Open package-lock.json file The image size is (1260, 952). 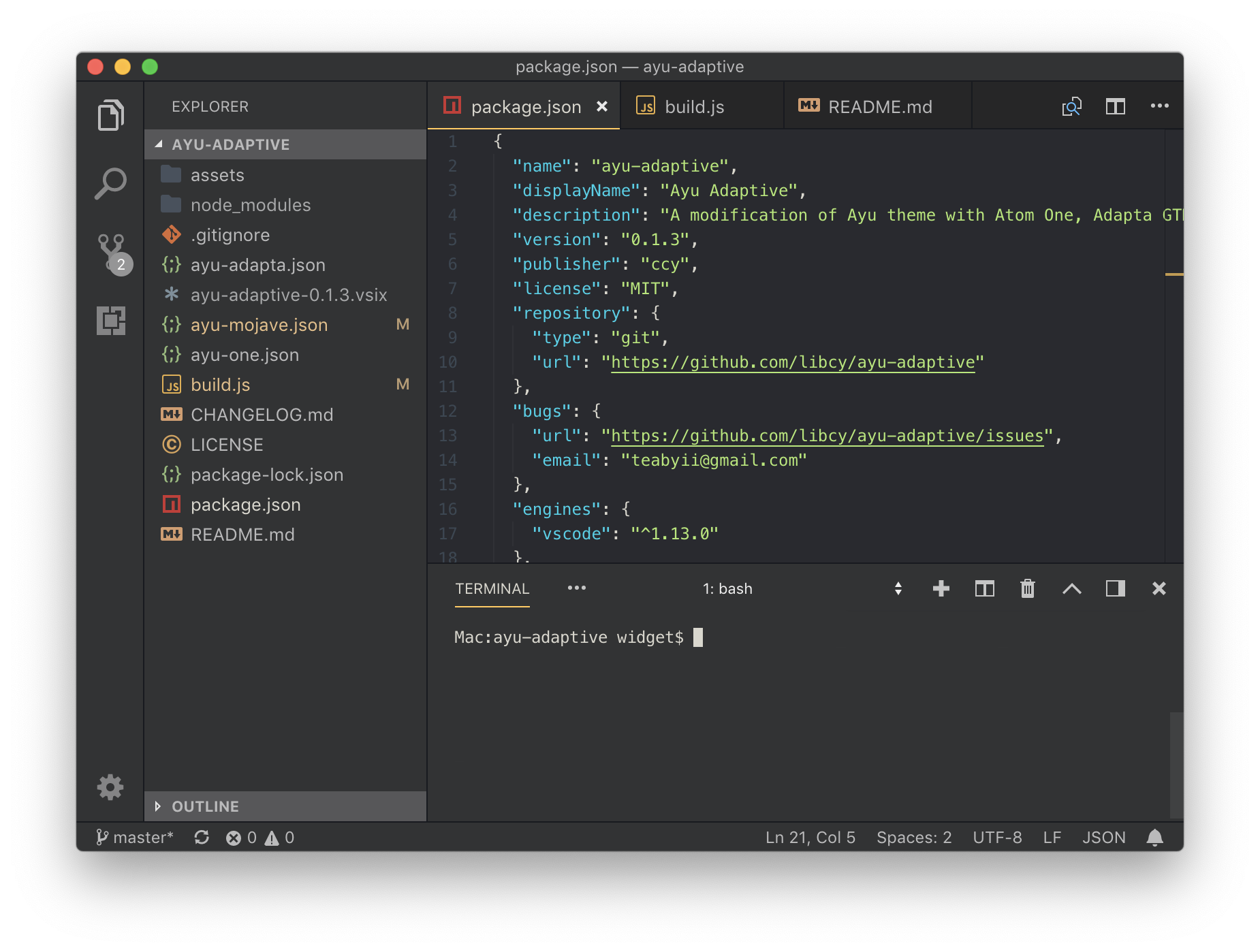285,475
